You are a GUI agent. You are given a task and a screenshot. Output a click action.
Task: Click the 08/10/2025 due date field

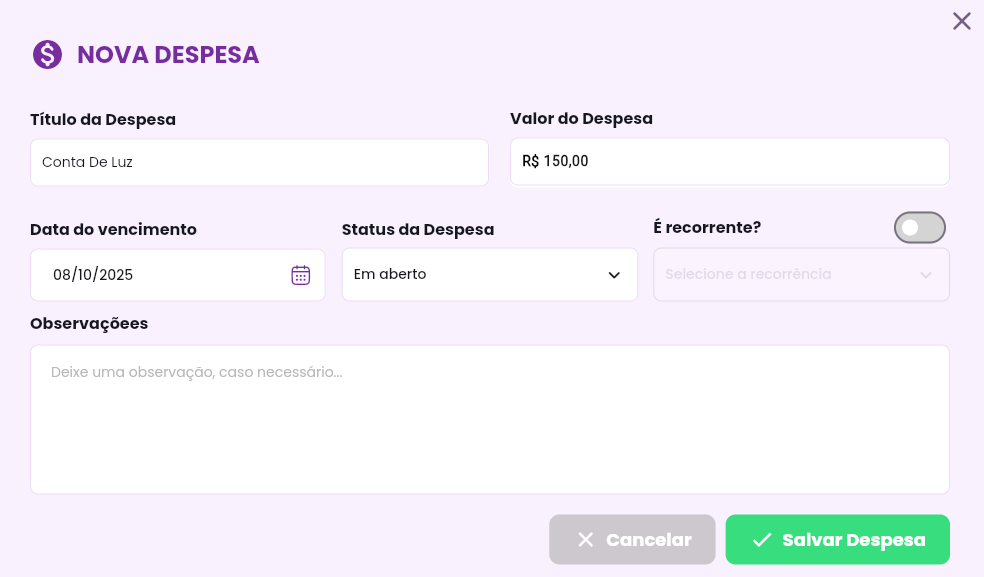pyautogui.click(x=160, y=275)
